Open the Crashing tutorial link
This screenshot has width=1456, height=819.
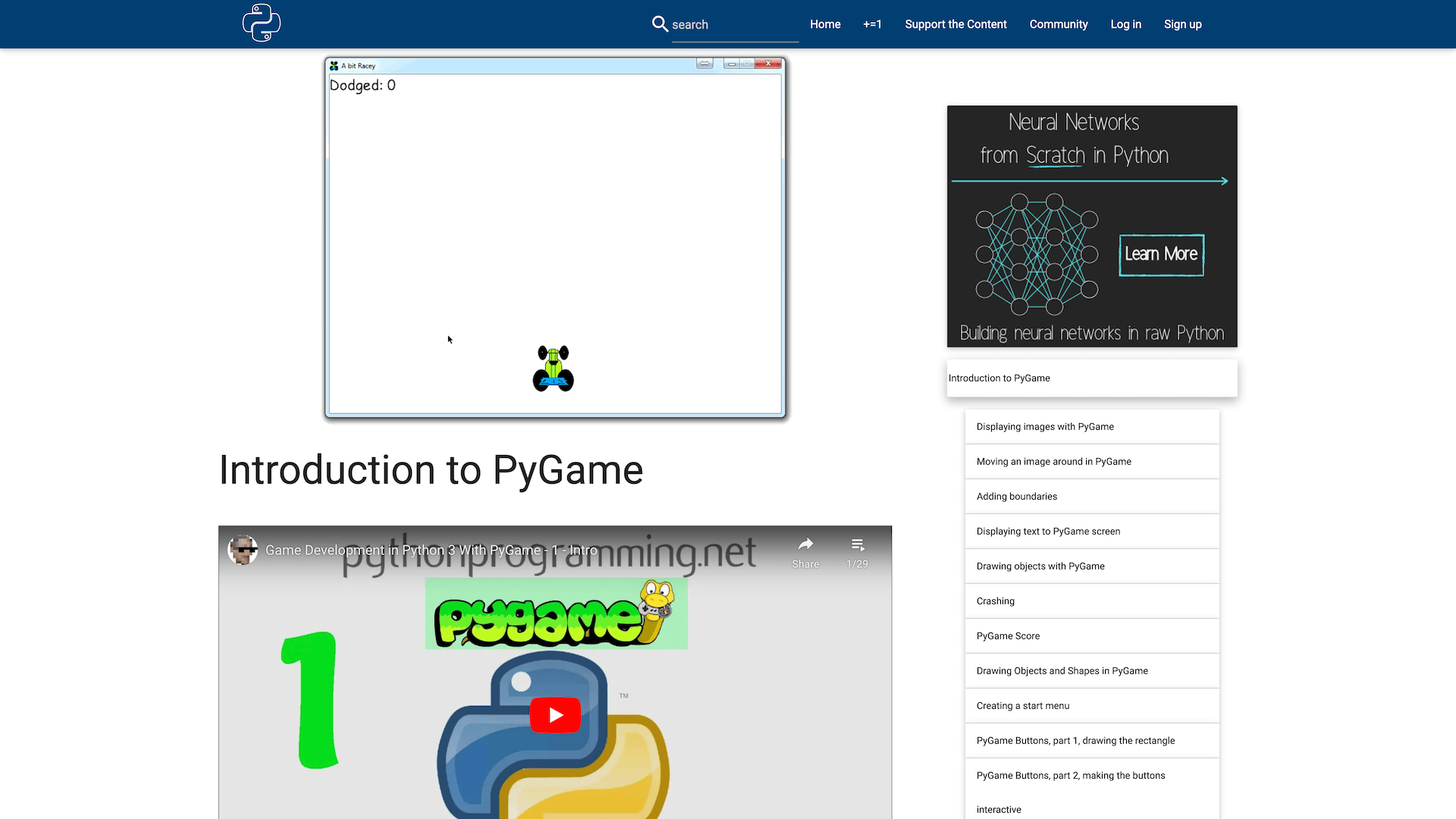pos(995,601)
